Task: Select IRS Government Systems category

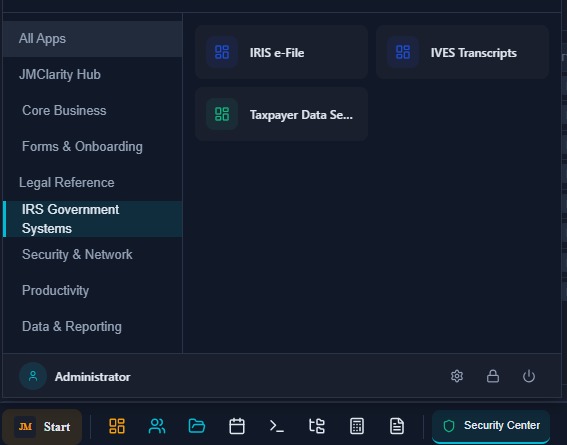Action: pos(92,219)
